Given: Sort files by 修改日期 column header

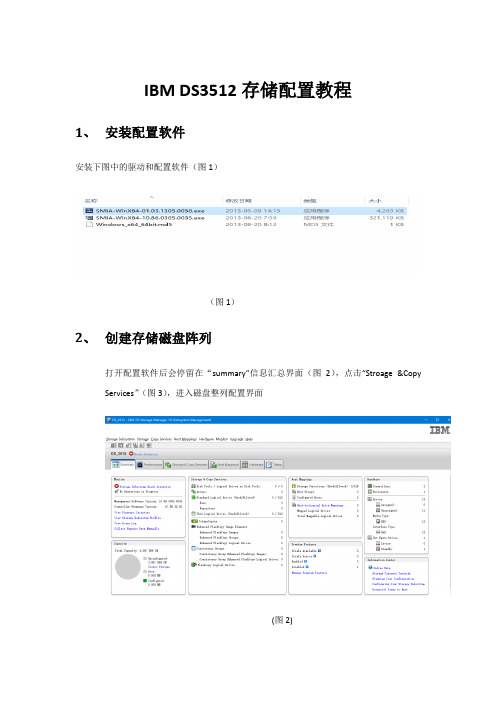Looking at the screenshot, I should (239, 201).
